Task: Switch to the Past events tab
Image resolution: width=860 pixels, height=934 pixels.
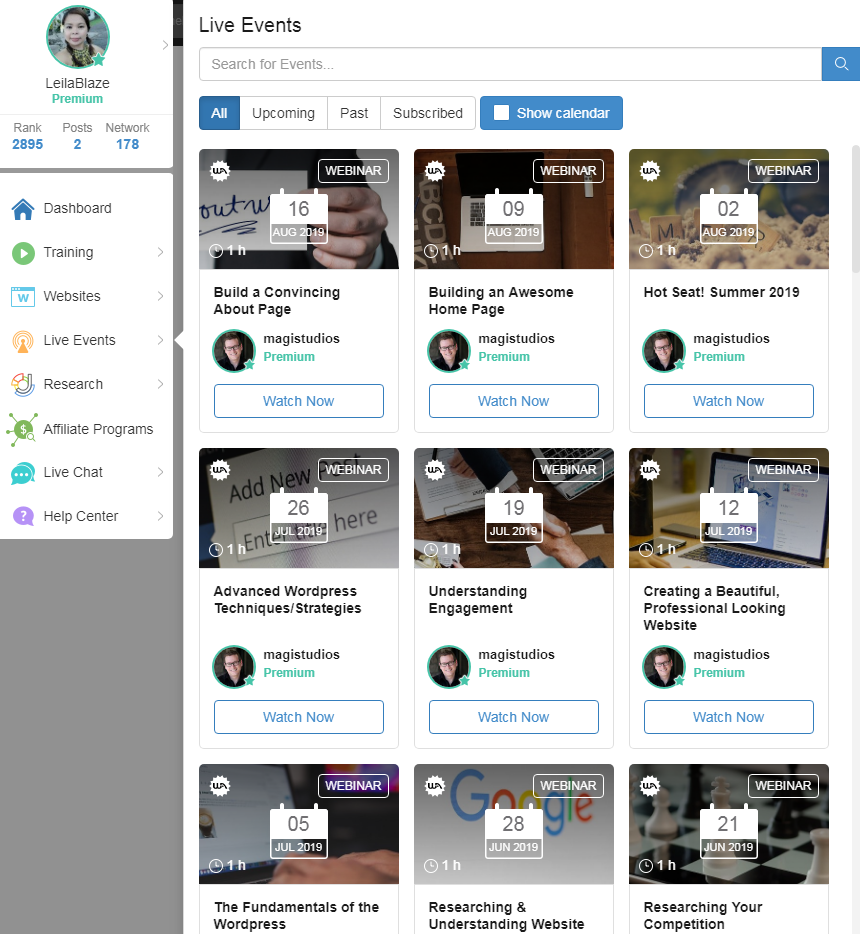Action: pyautogui.click(x=354, y=113)
